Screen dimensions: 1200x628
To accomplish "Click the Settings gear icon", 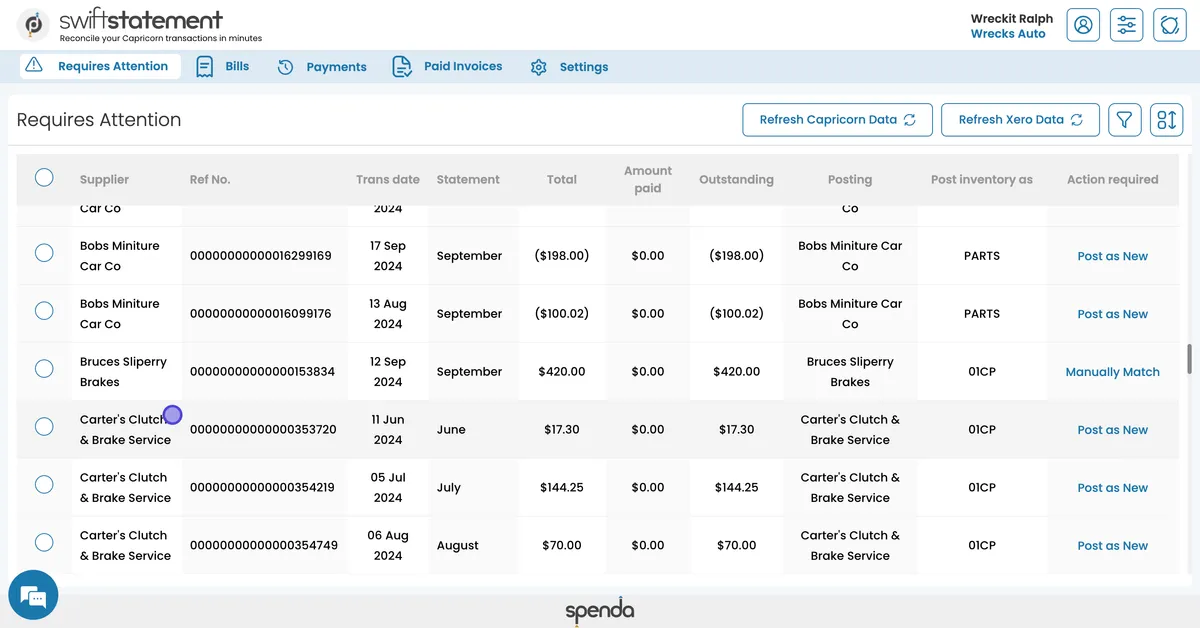I will click(x=539, y=67).
